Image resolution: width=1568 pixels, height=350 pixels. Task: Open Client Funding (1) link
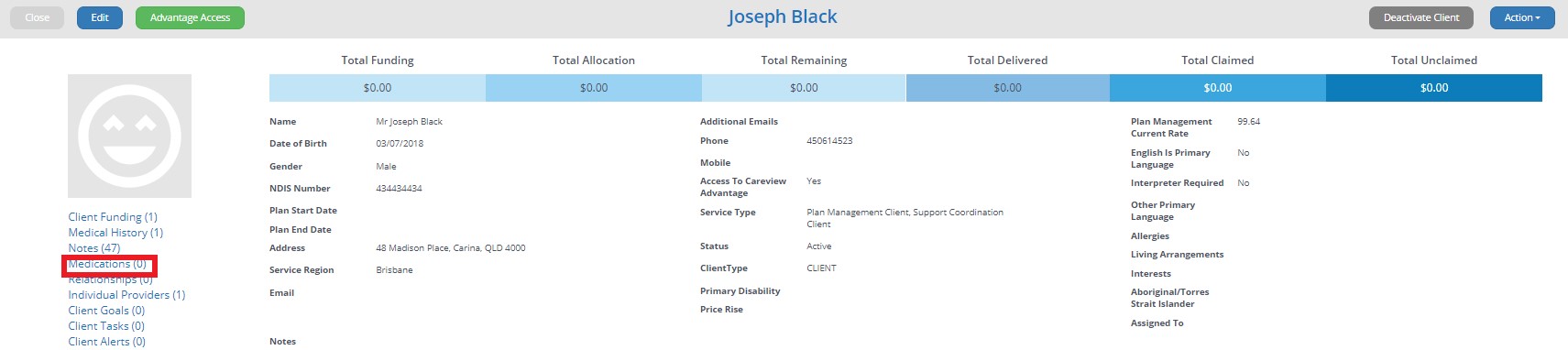[113, 217]
